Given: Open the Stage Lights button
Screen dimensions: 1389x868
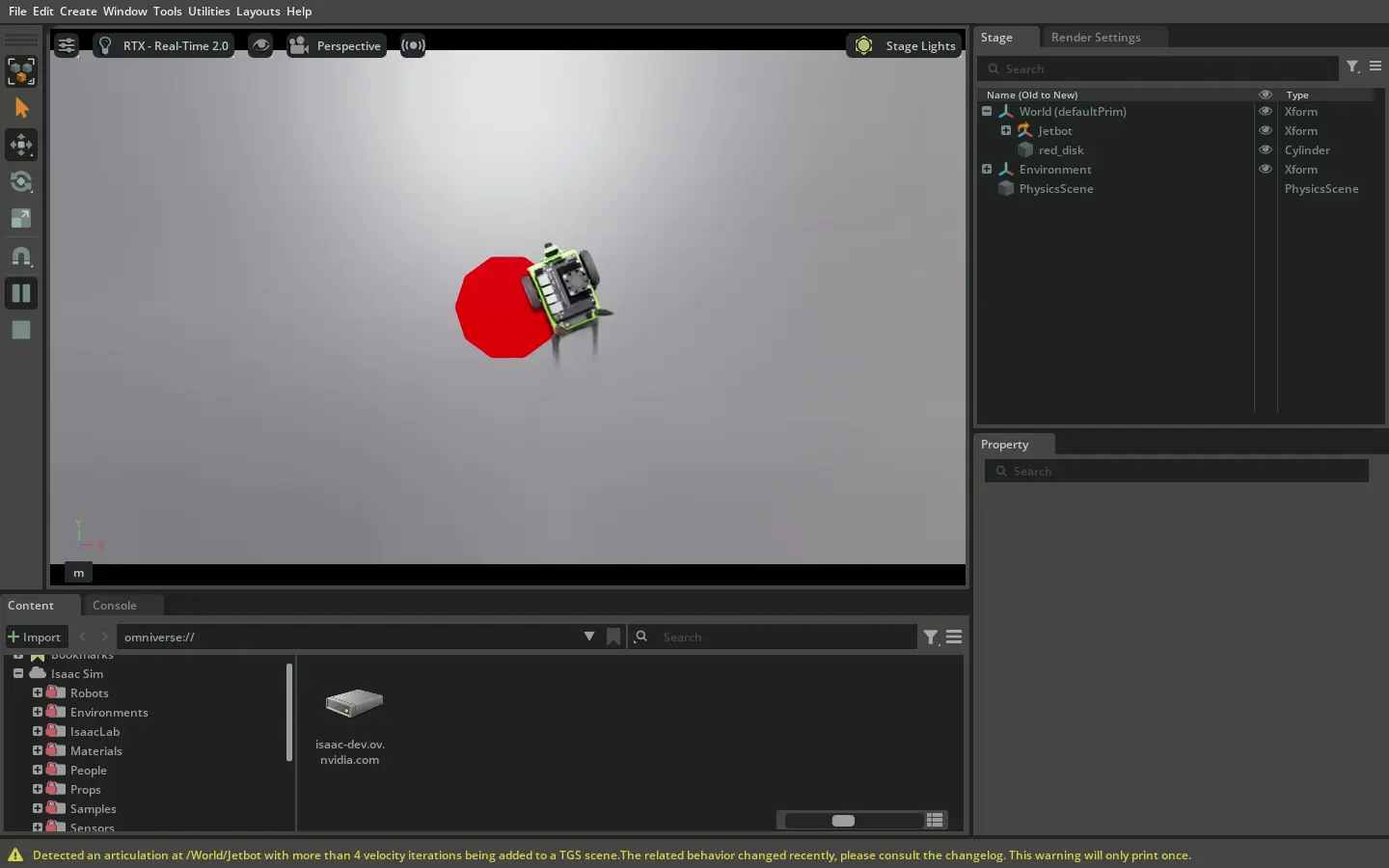Looking at the screenshot, I should click(904, 45).
